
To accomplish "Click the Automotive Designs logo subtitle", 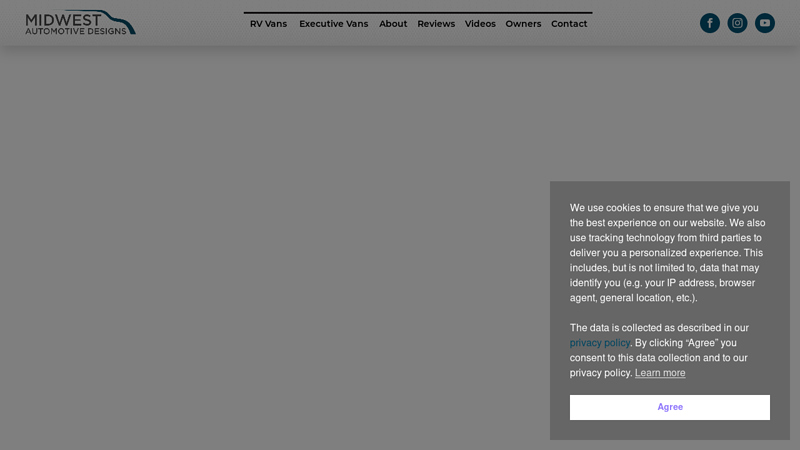I will 76,32.
